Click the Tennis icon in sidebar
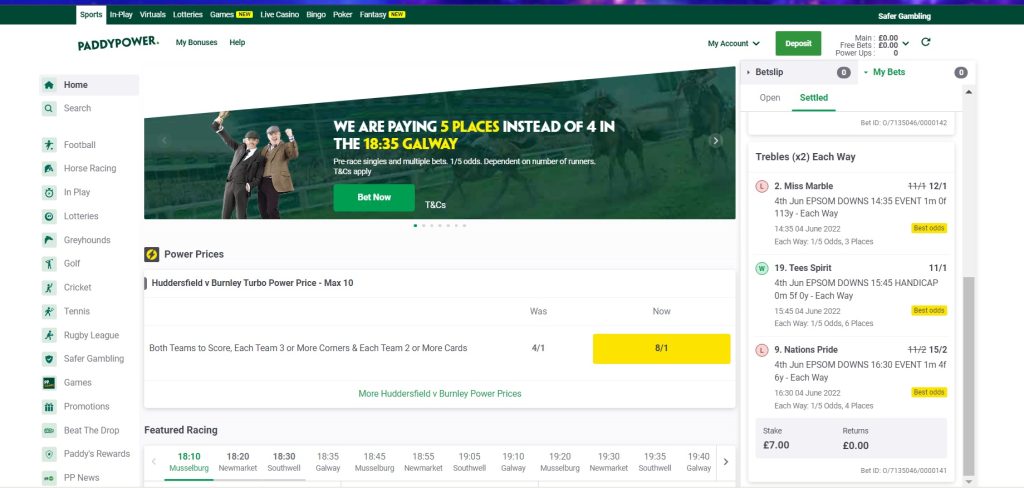 [x=49, y=312]
